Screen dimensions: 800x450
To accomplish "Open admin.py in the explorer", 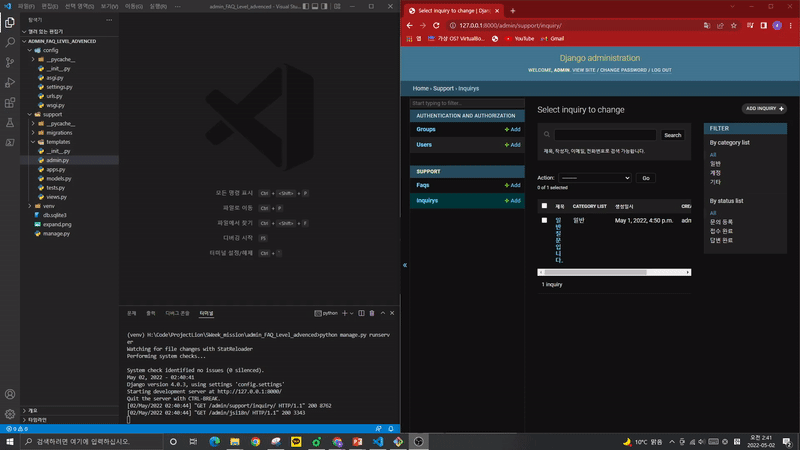I will 57,160.
